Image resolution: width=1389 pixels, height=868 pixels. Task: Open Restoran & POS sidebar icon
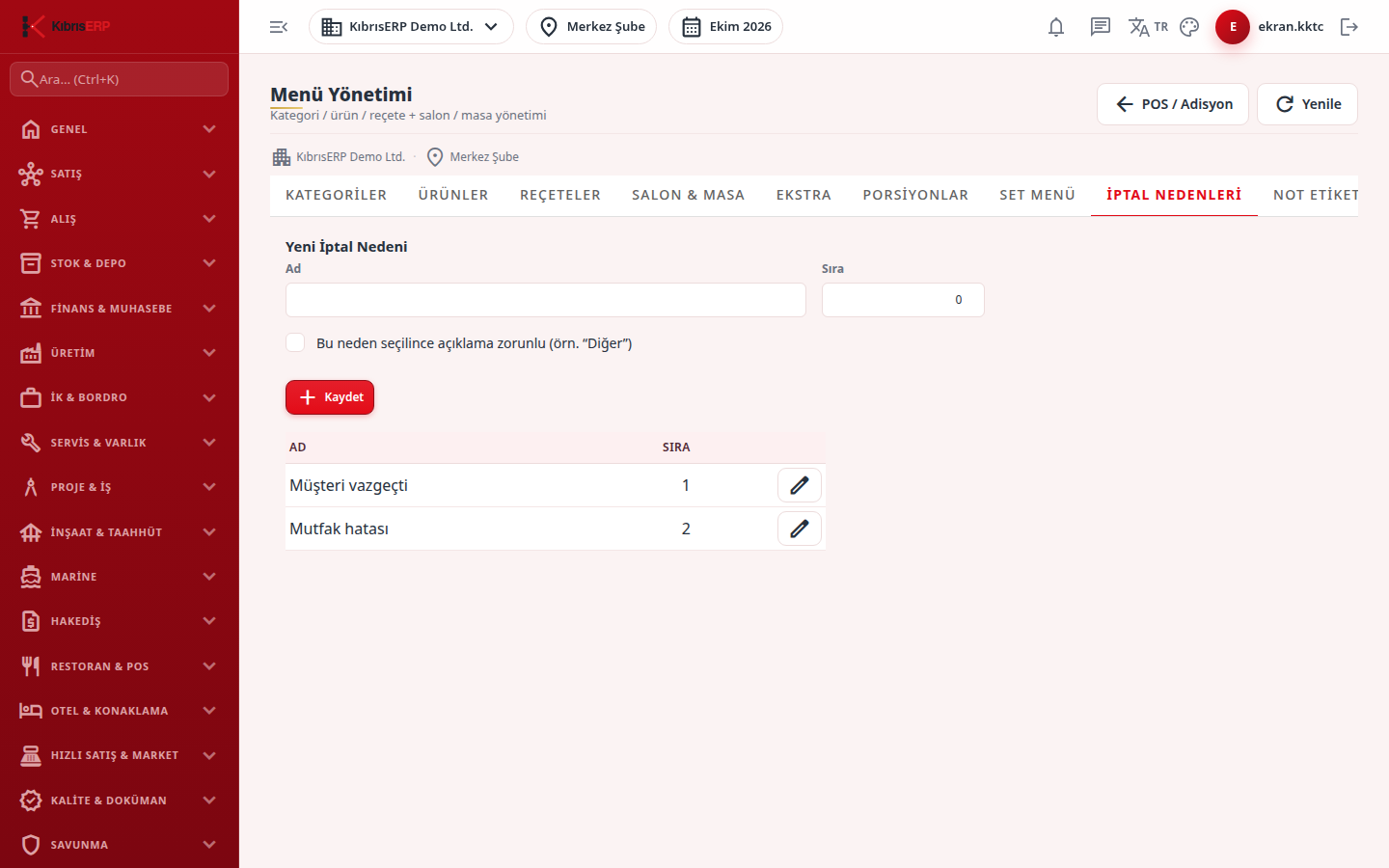coord(31,666)
